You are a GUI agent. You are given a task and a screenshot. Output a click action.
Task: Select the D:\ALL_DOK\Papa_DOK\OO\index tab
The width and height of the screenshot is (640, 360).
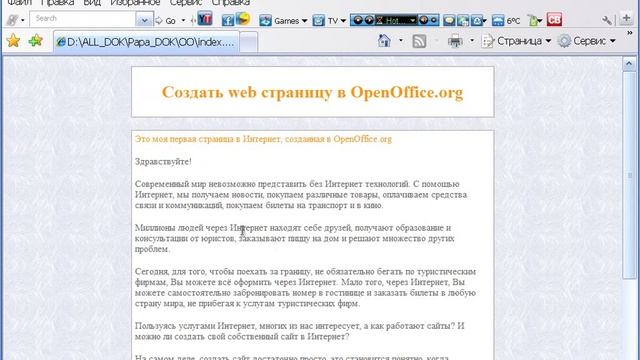pos(146,42)
